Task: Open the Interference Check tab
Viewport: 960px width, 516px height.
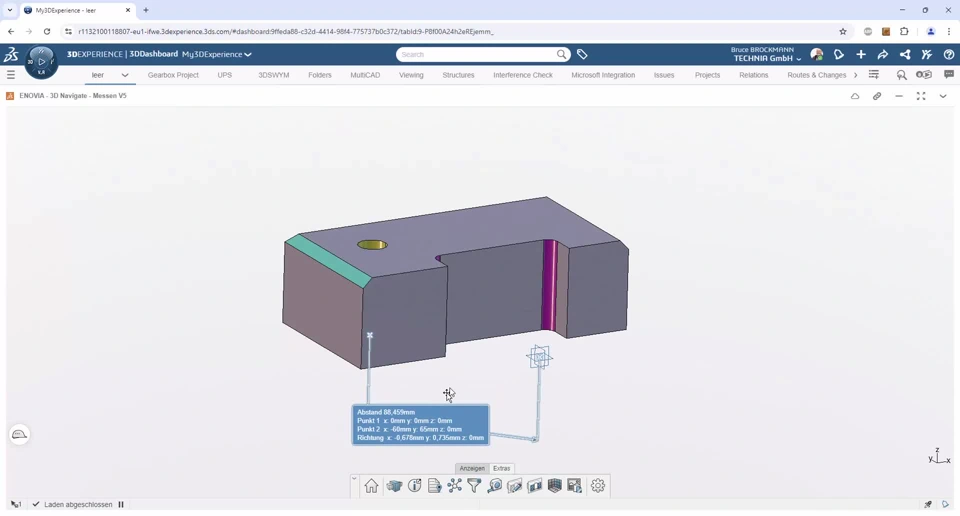Action: point(523,75)
